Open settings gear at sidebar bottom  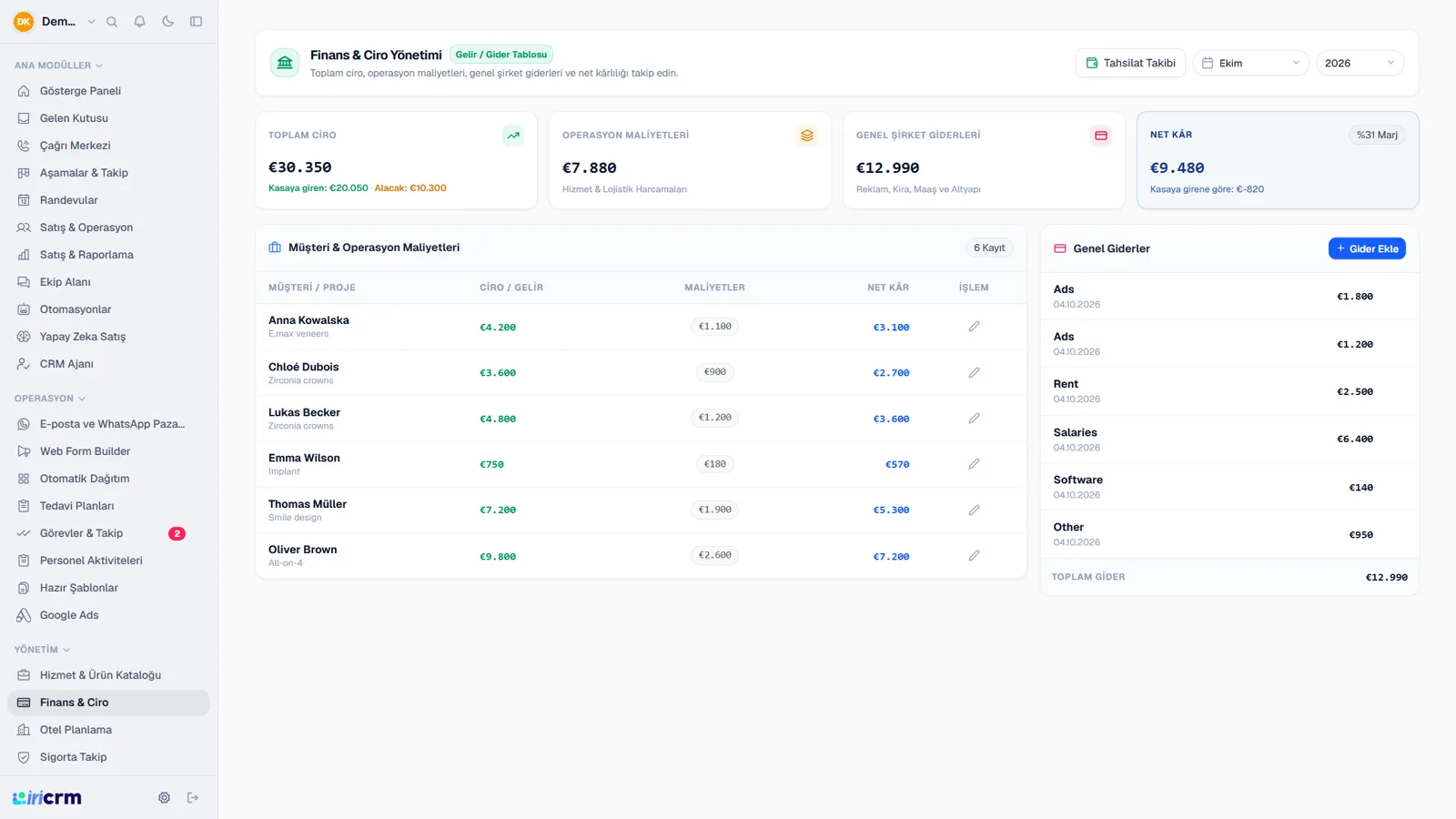point(164,798)
